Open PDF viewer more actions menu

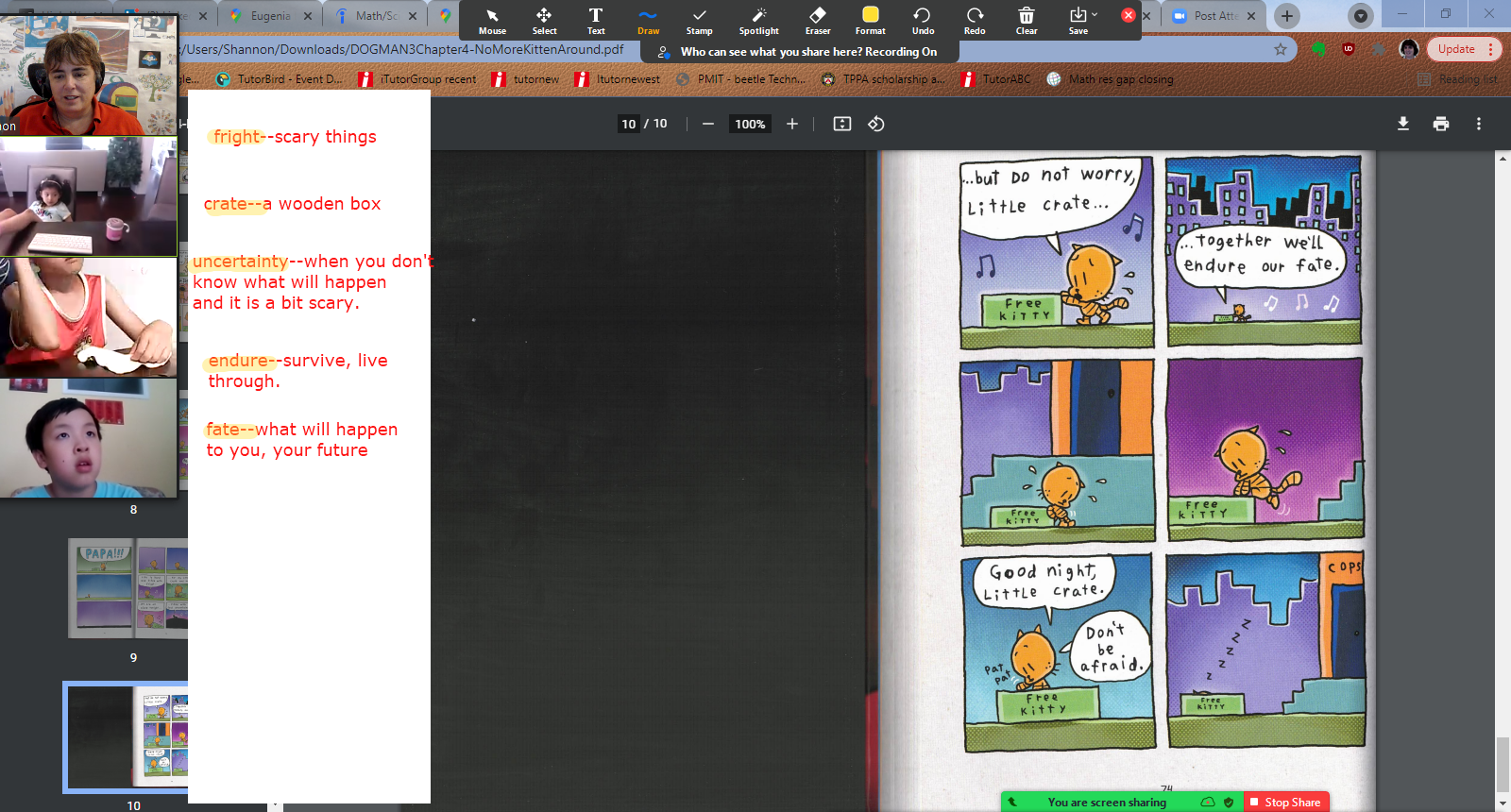coord(1479,124)
